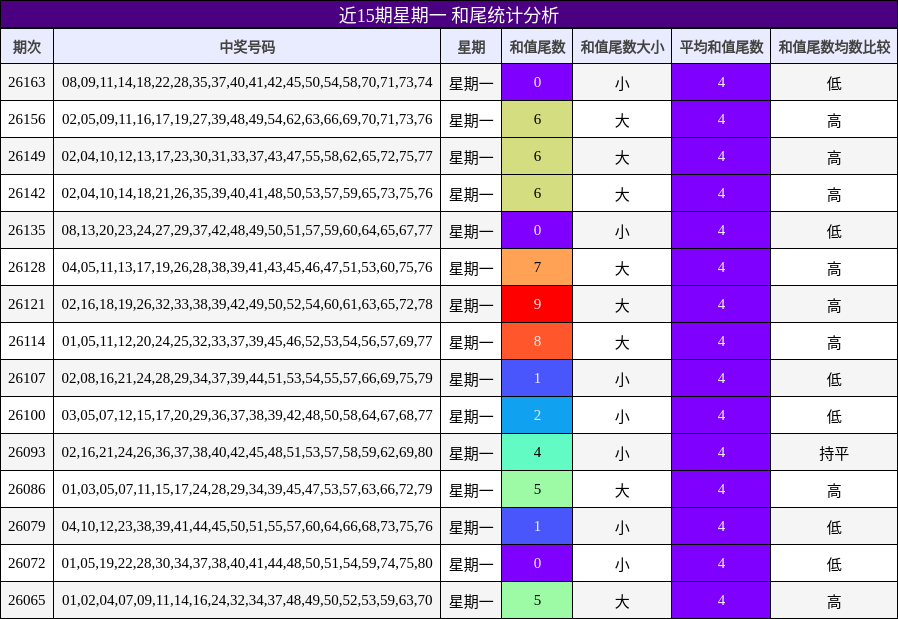The width and height of the screenshot is (898, 619).
Task: Click 低 comparison cell in row 26107
Action: click(x=834, y=378)
